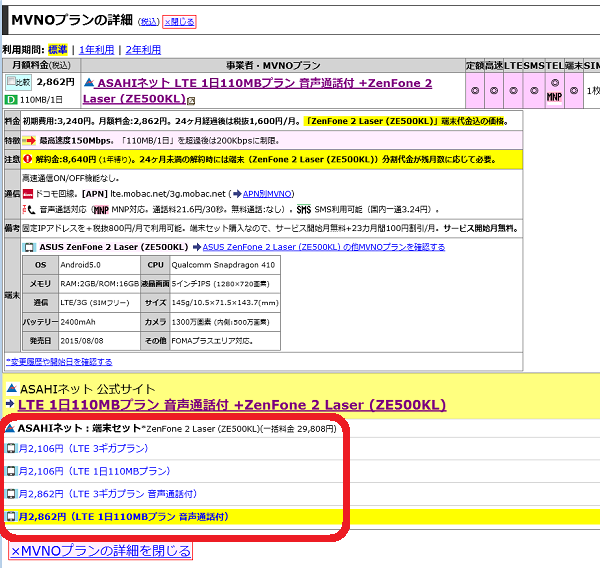Click the LTE circle mark

[x=513, y=91]
